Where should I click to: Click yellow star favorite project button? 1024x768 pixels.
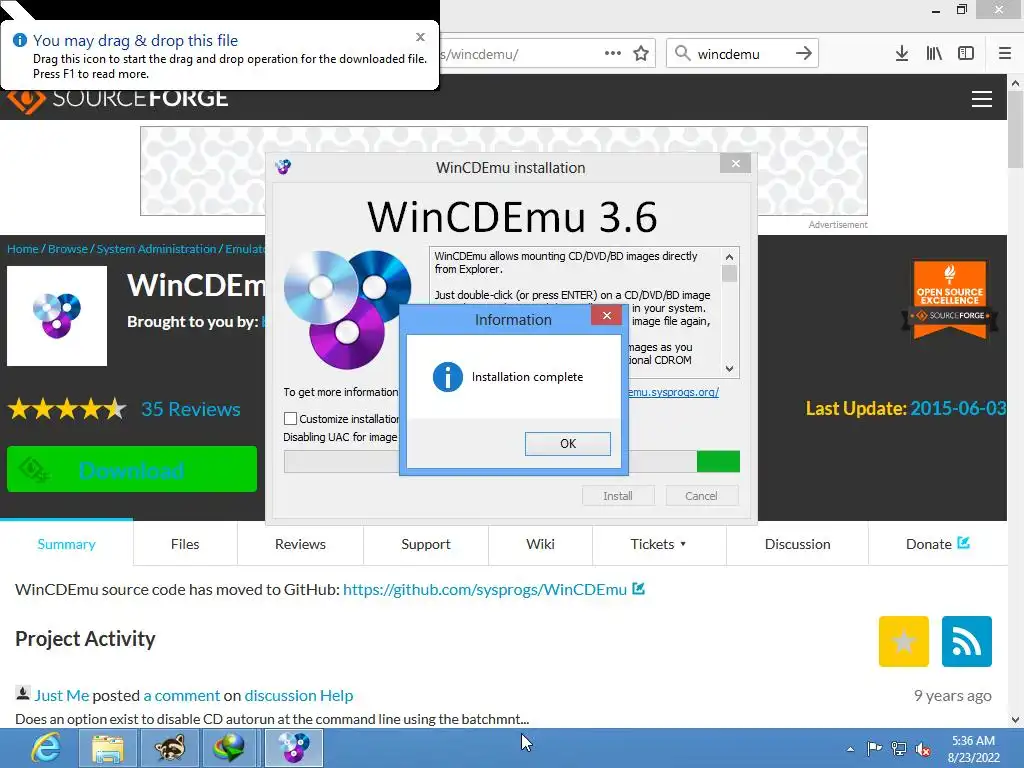pos(904,641)
